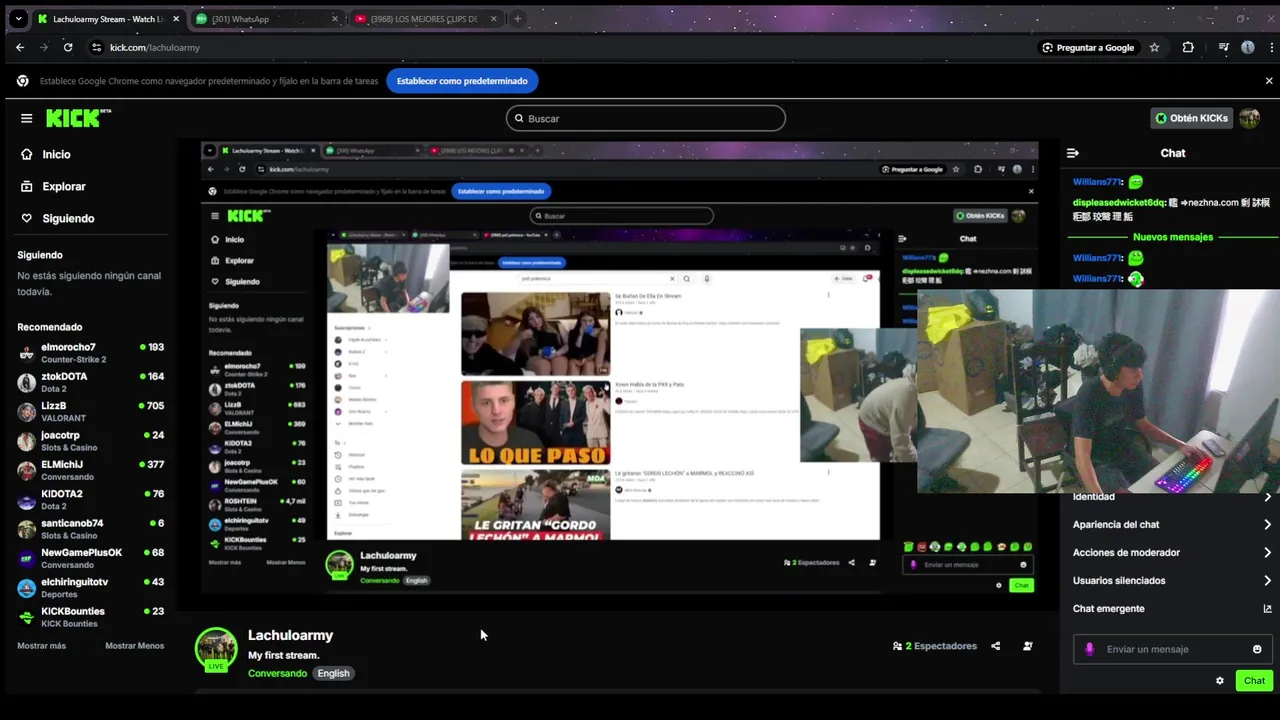Open Chat emergente option
The image size is (1280, 720).
(1172, 608)
